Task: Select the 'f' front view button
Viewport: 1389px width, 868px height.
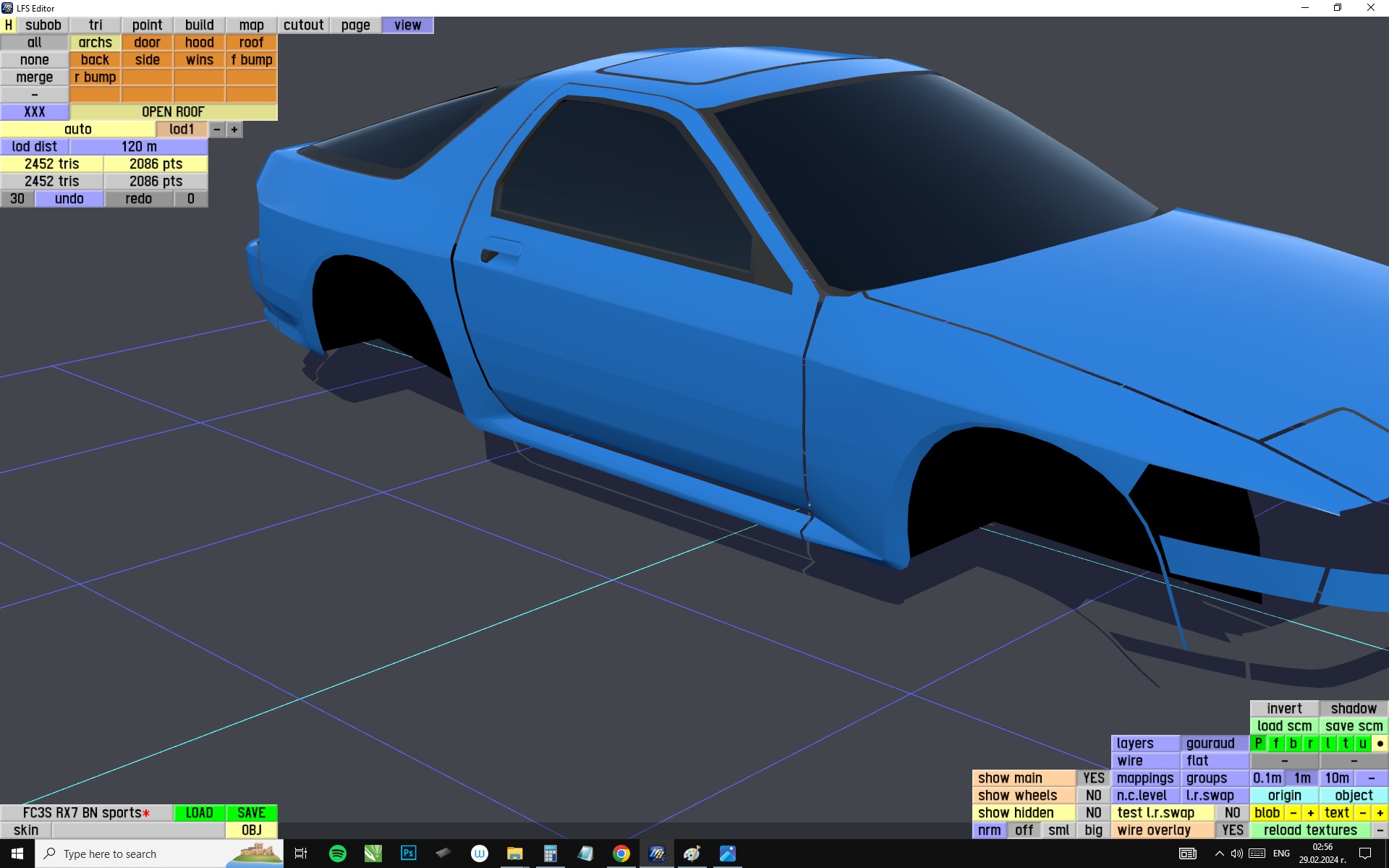Action: tap(1275, 743)
